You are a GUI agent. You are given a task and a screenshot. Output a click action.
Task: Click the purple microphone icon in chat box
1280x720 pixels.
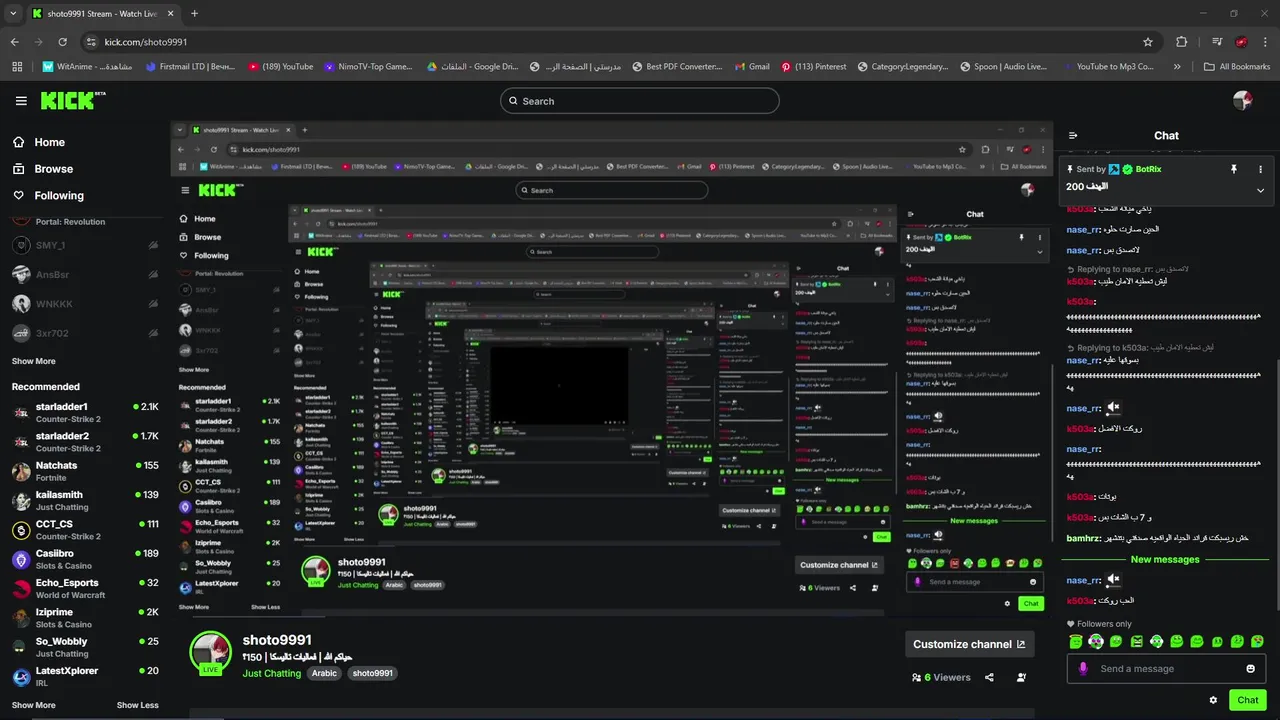click(1082, 669)
